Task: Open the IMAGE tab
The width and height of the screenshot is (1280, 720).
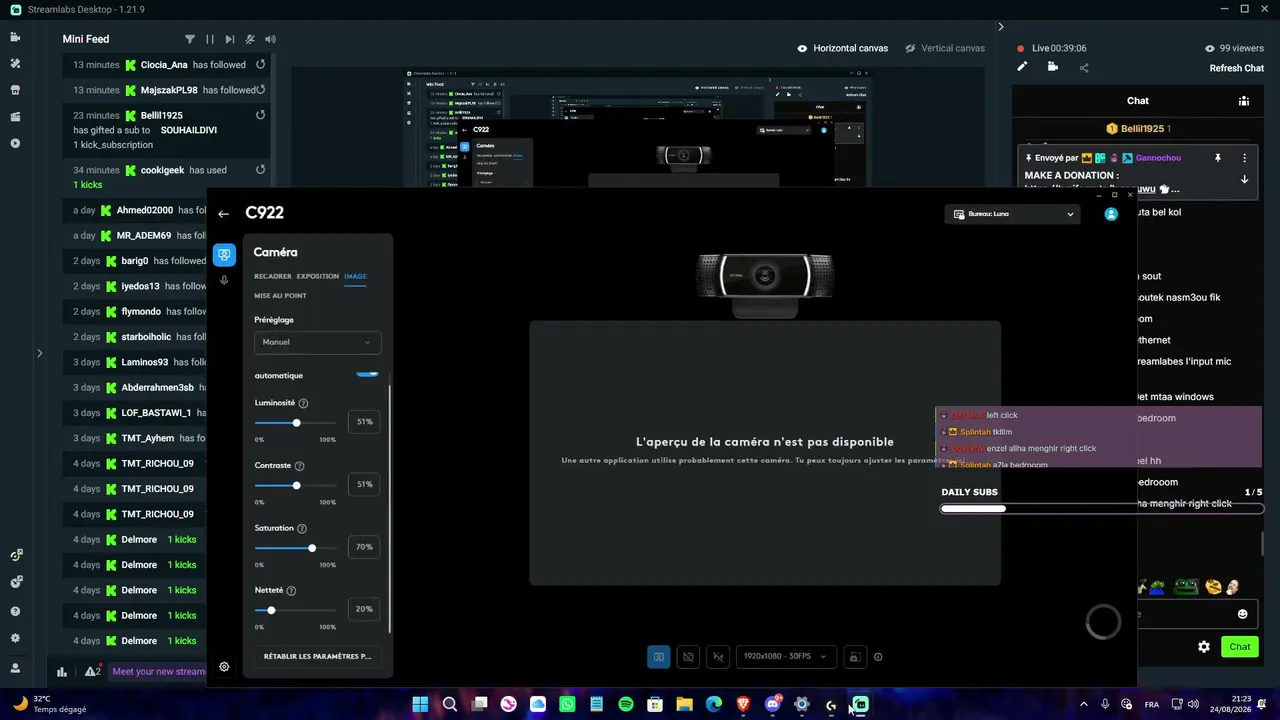Action: pyautogui.click(x=355, y=276)
